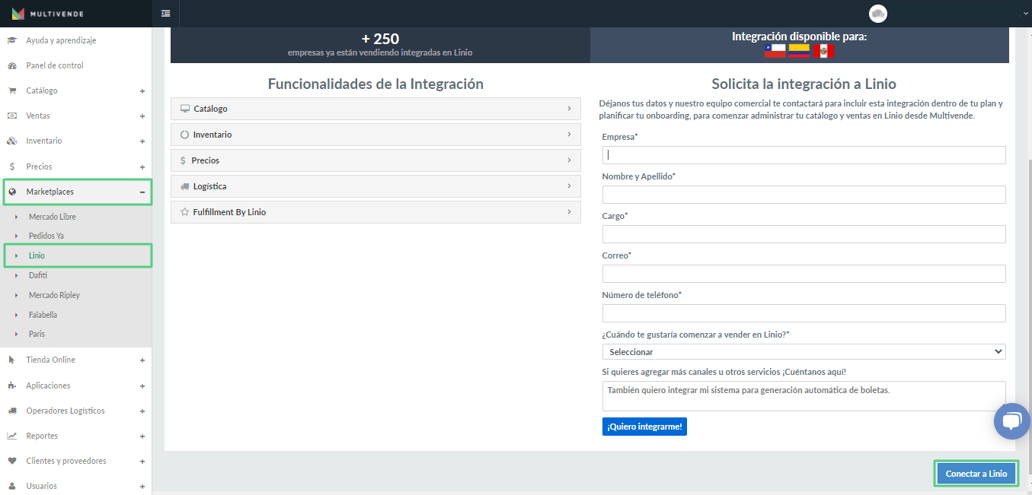Click the Inventario circle icon in panel
The width and height of the screenshot is (1032, 495).
184,134
